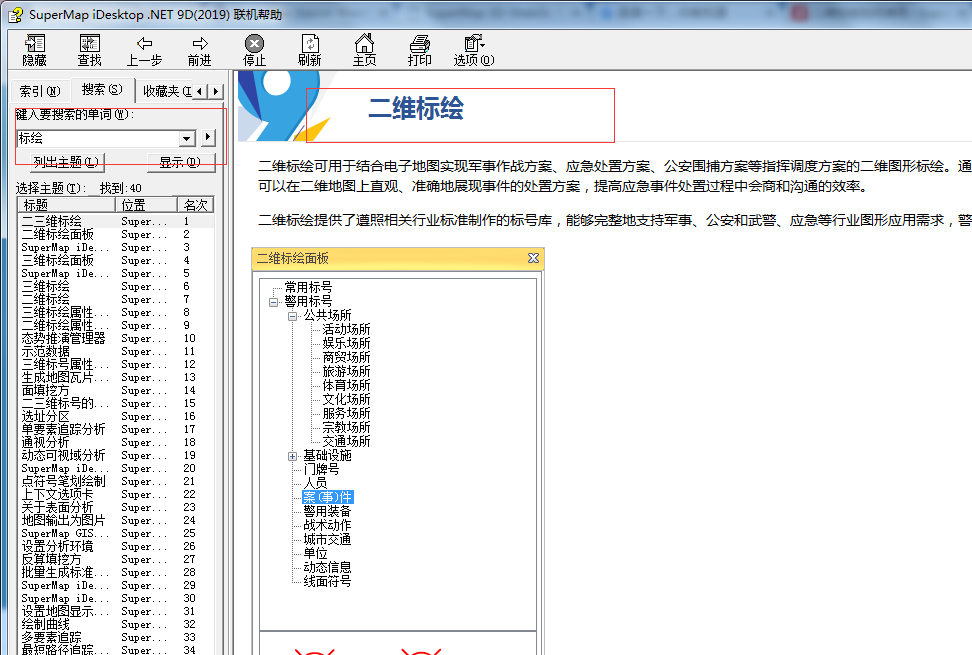
Task: Stop loading with the 停止 icon
Action: point(254,50)
